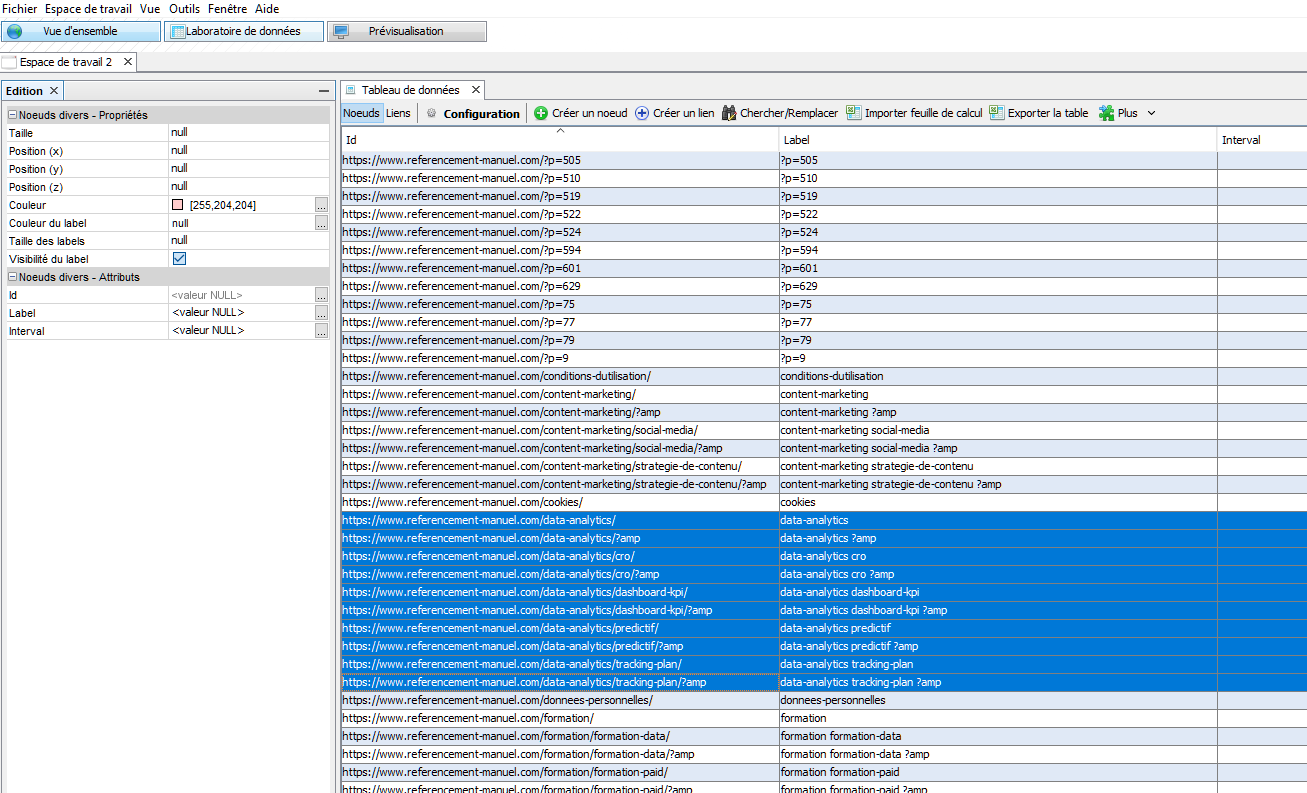Click the blue Créer un lien plus icon

tap(642, 113)
